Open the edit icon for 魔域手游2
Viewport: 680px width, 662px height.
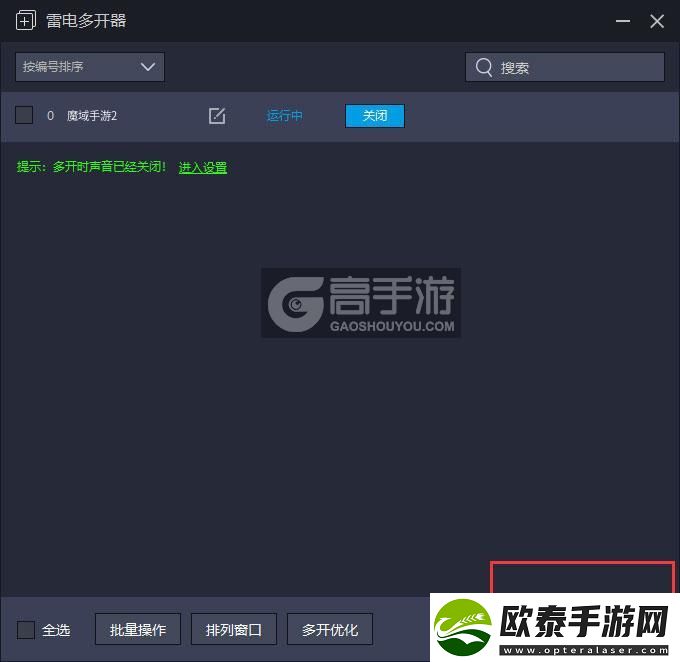pos(217,116)
